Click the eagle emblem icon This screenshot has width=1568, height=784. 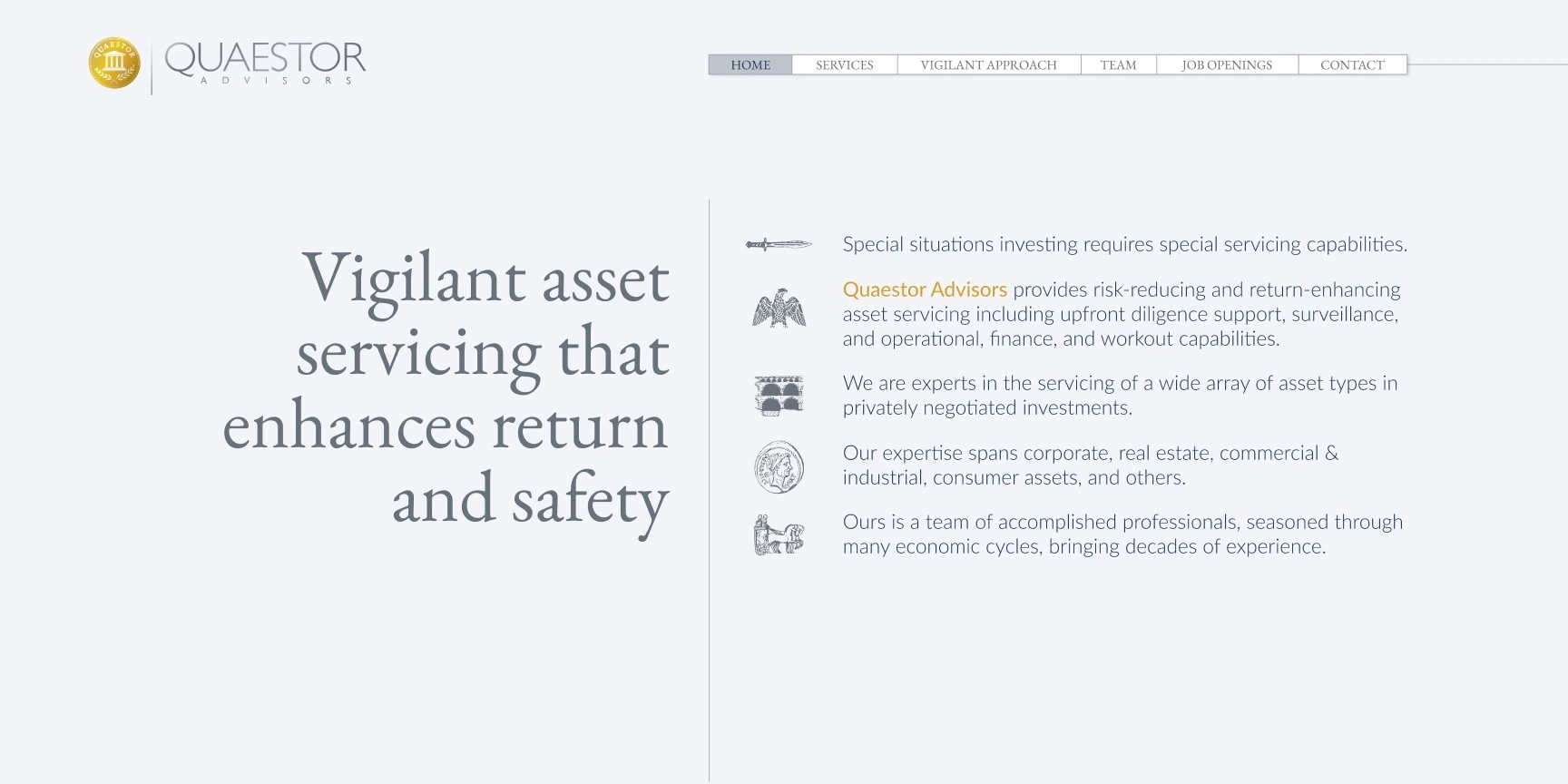[x=779, y=309]
